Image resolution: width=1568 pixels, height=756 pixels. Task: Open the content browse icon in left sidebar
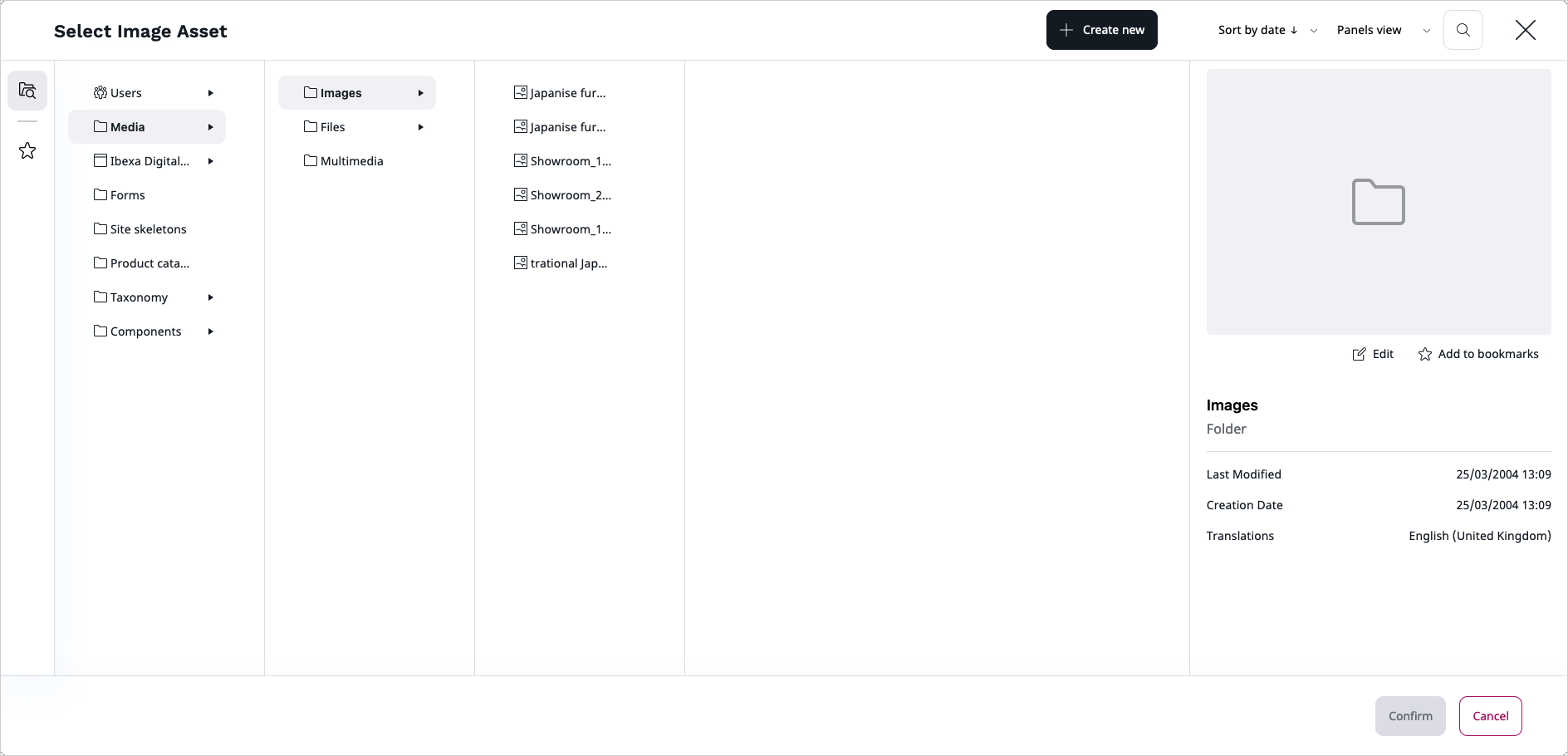(x=27, y=91)
